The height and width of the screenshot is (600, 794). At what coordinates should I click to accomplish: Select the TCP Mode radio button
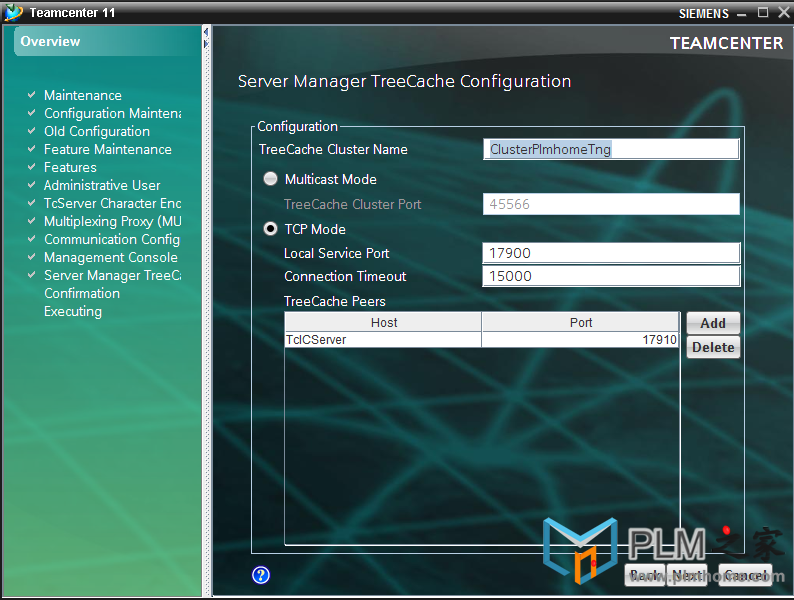(x=270, y=229)
